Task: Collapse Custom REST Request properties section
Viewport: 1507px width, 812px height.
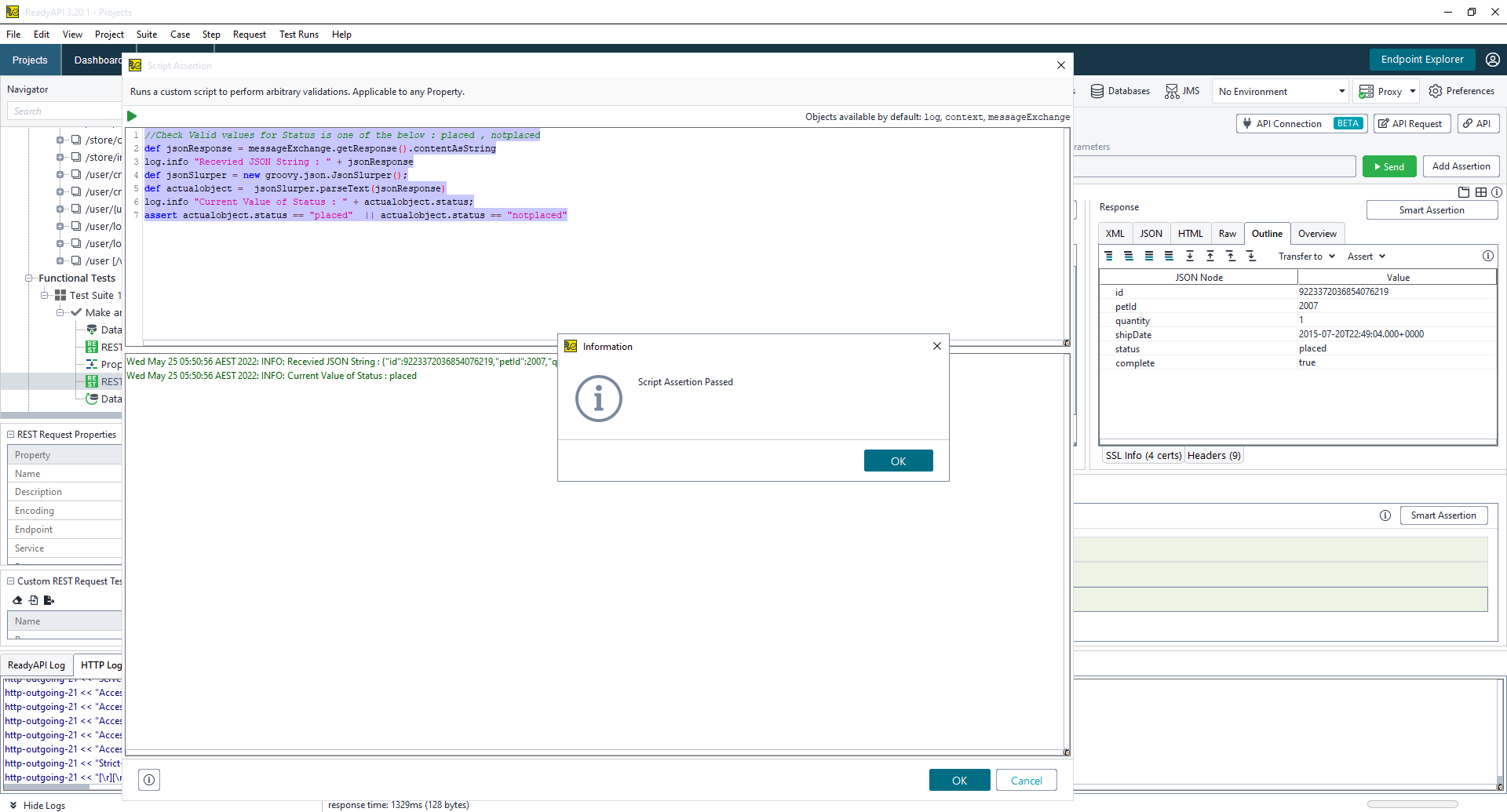Action: point(11,581)
